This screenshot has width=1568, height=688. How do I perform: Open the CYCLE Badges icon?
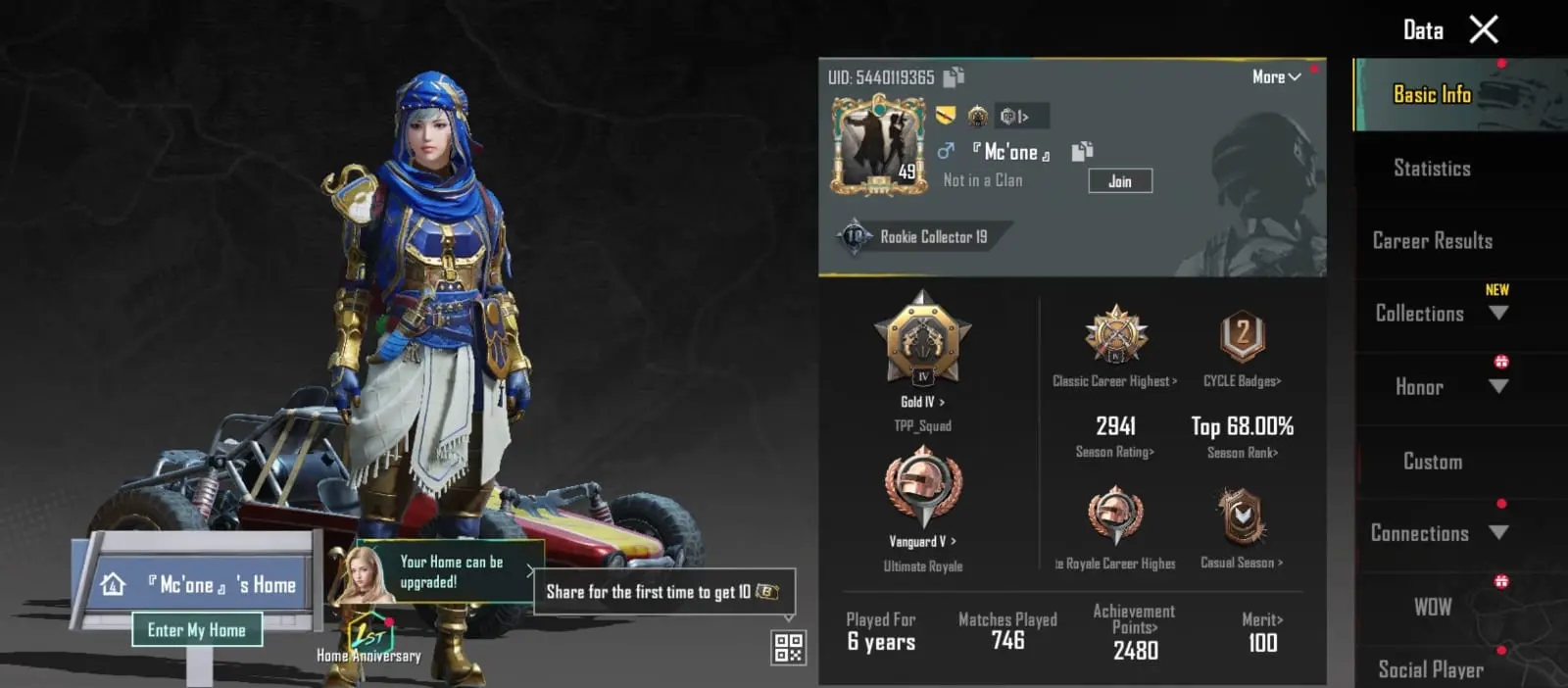coord(1242,337)
